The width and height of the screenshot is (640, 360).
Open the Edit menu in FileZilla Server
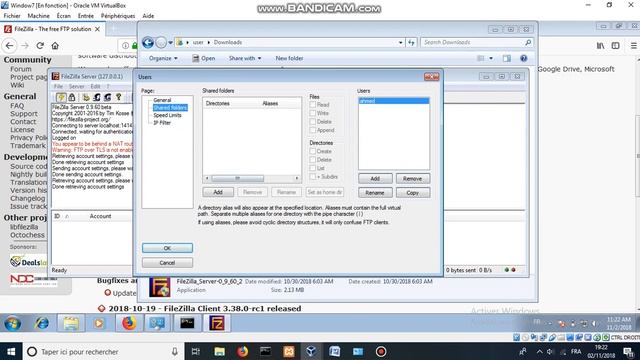click(x=95, y=87)
